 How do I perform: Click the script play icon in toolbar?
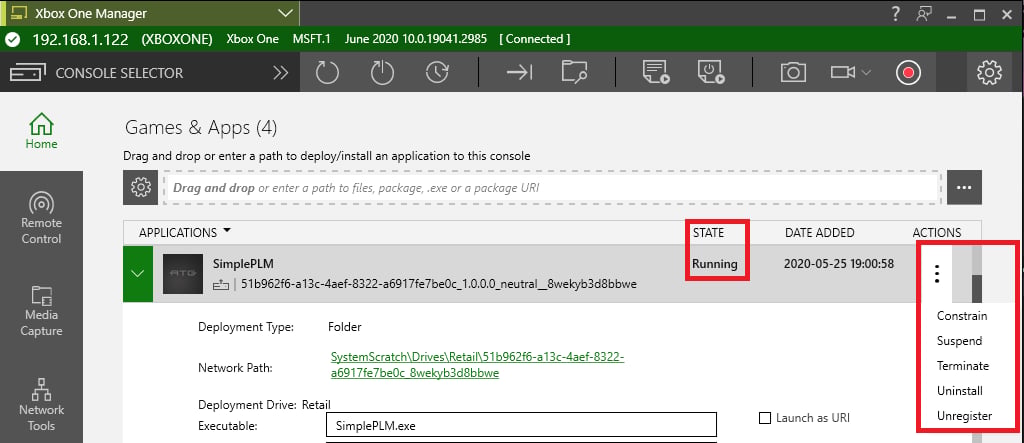tap(655, 73)
